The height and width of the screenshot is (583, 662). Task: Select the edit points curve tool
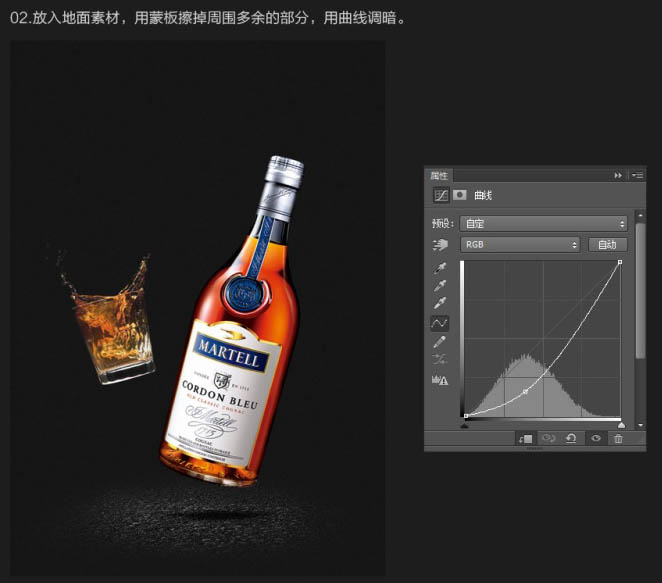click(x=440, y=323)
